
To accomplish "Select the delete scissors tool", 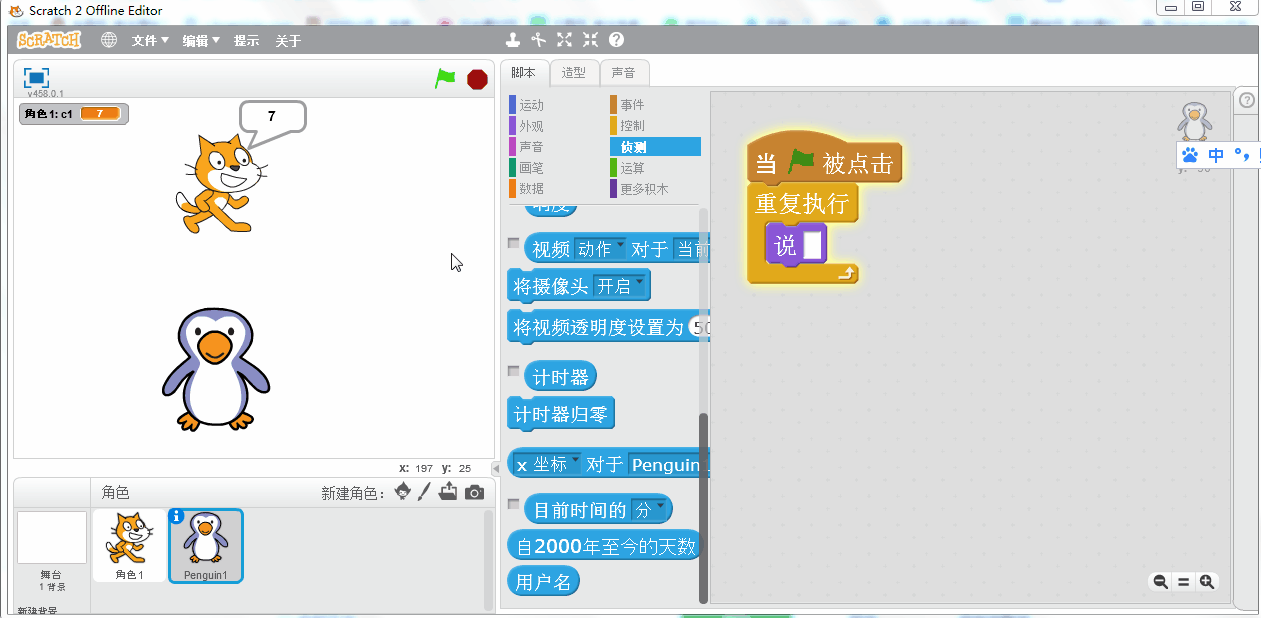I will point(539,40).
